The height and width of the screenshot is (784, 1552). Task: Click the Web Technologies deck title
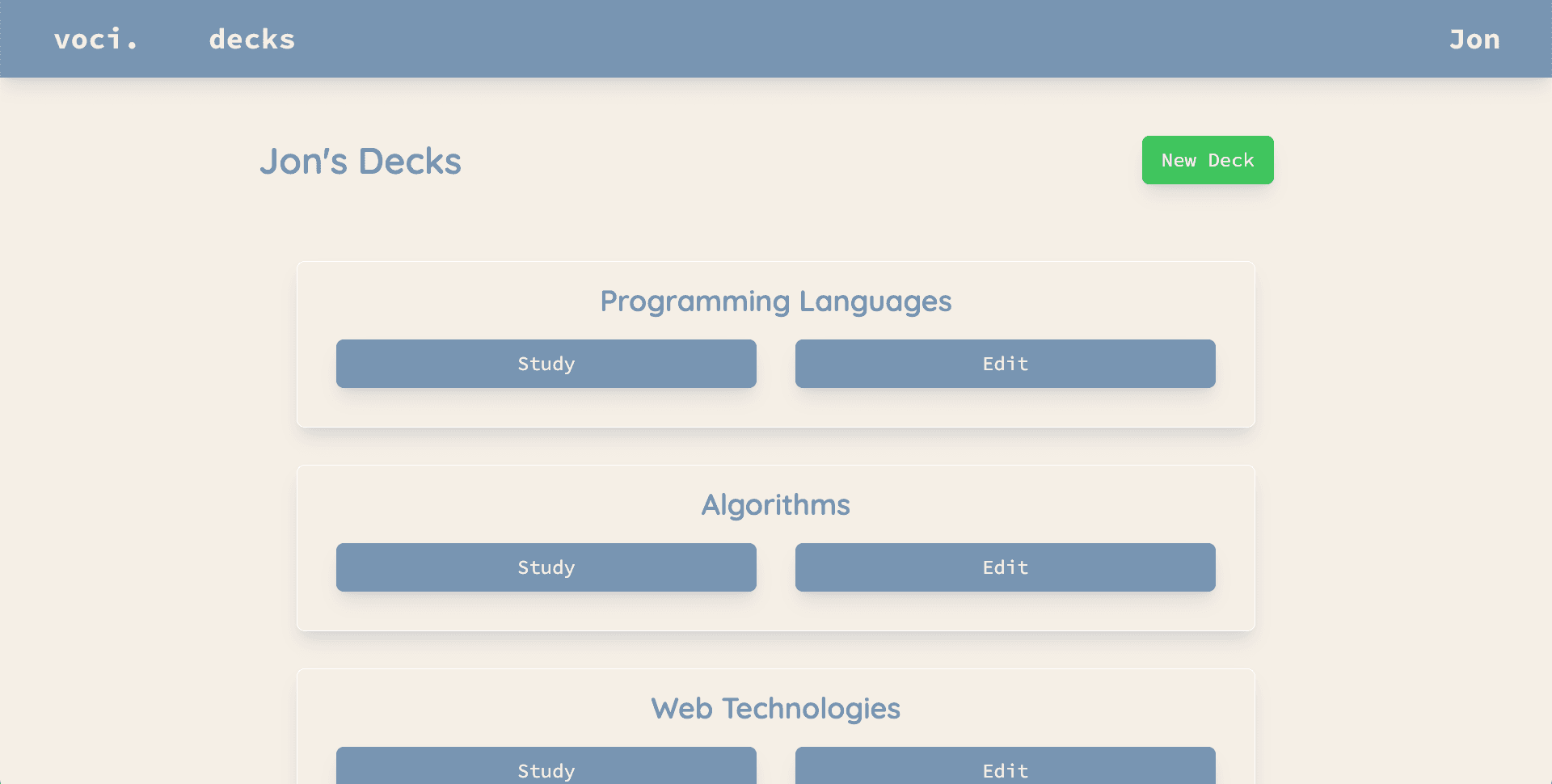pyautogui.click(x=775, y=709)
